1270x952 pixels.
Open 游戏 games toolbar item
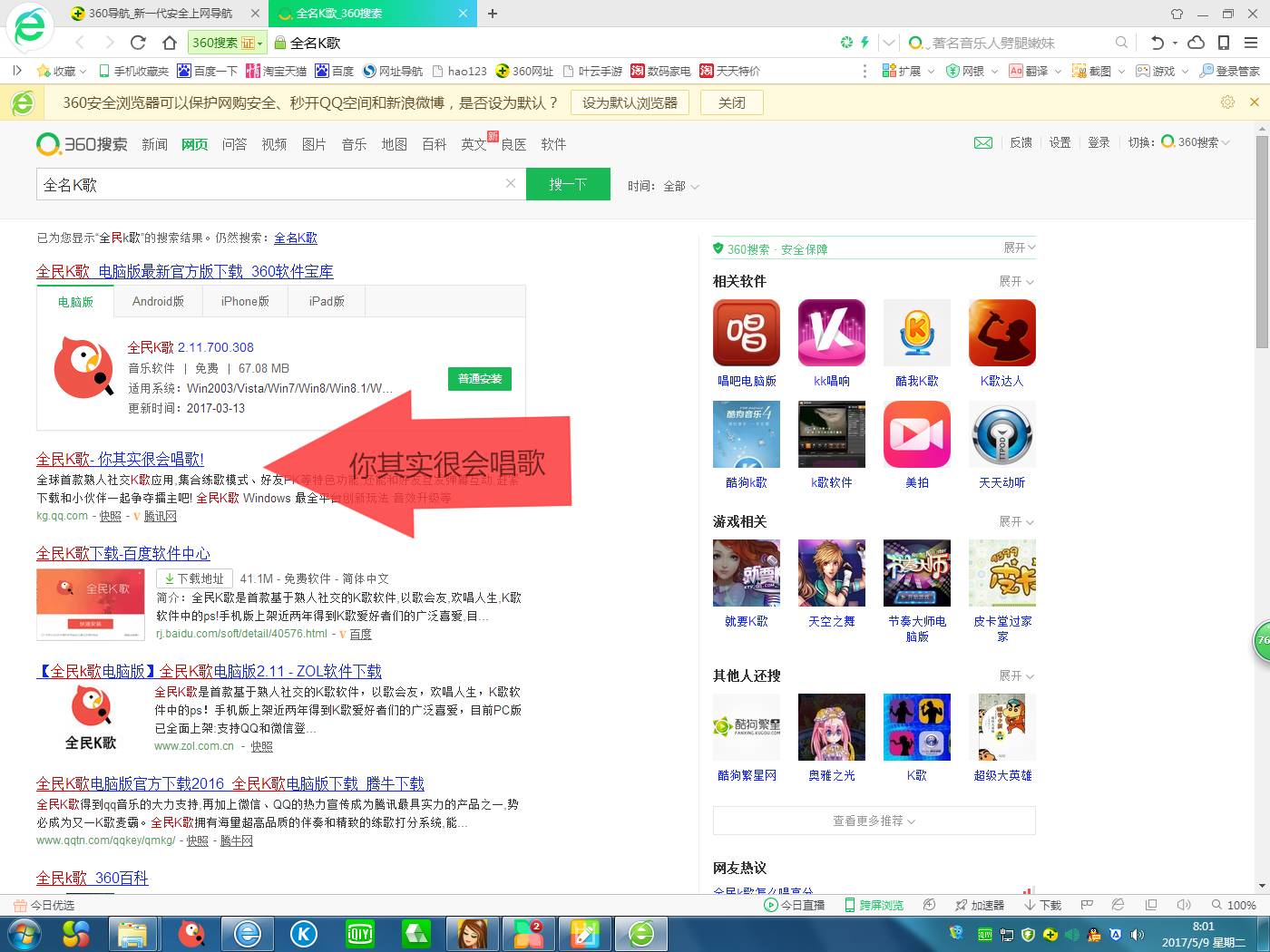point(1161,71)
